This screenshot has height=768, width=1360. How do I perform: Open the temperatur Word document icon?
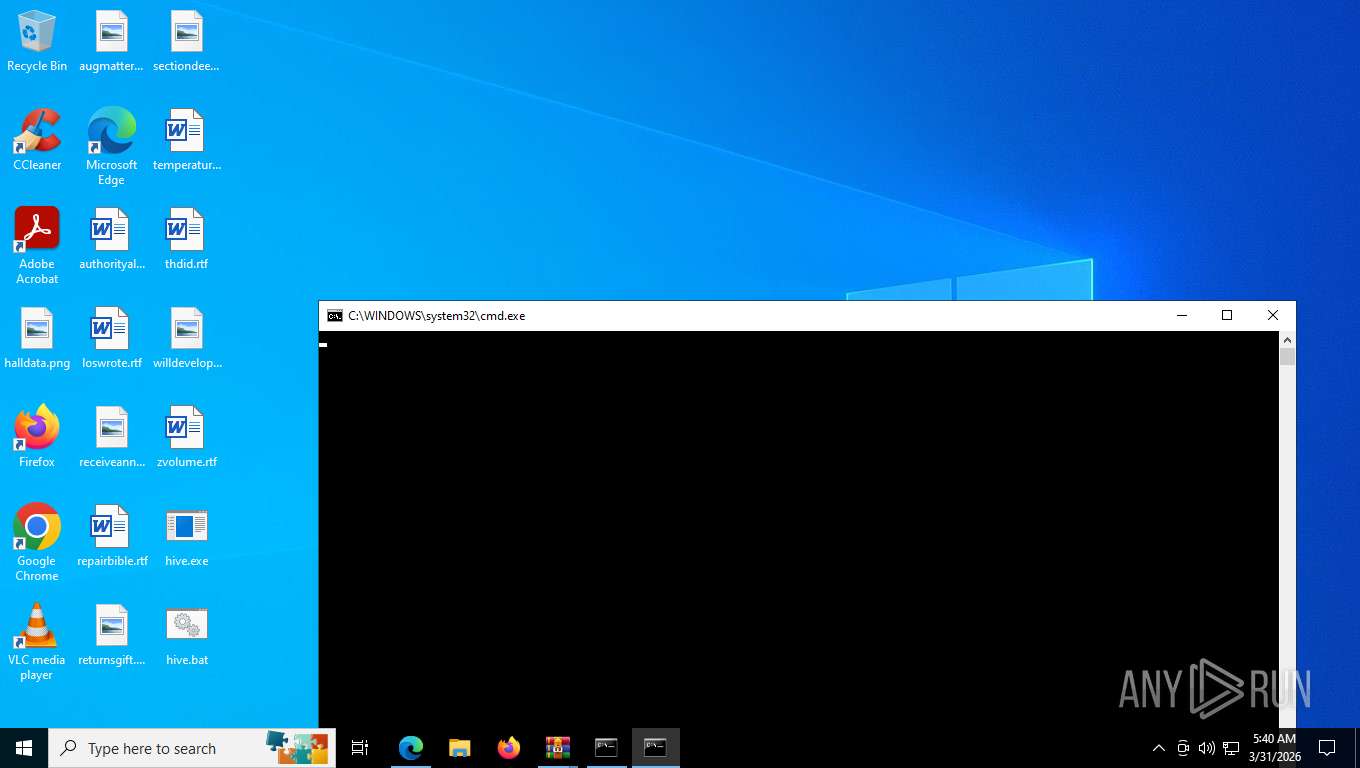[186, 140]
